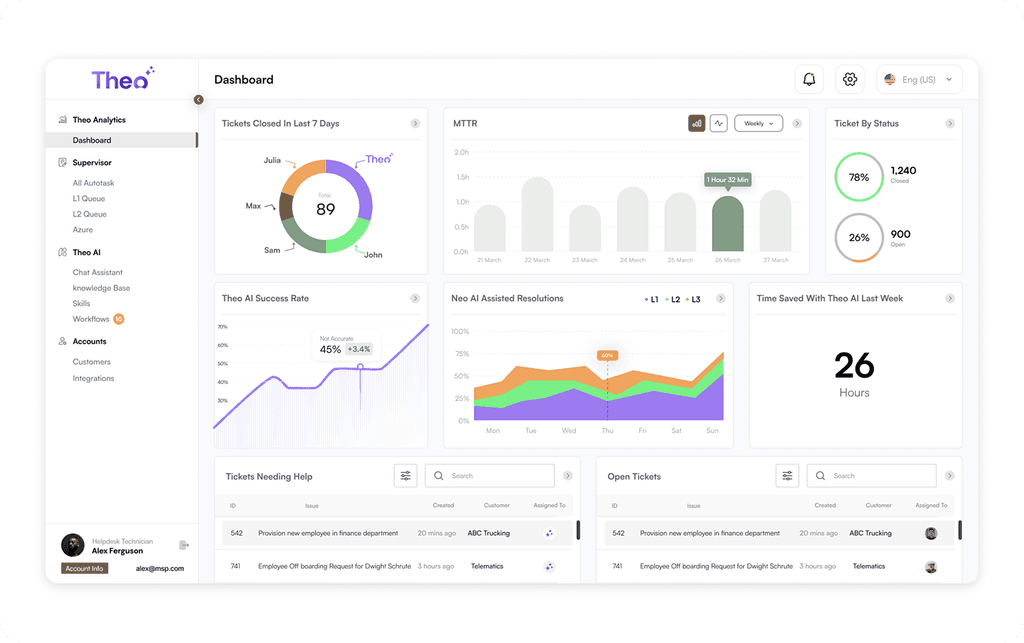Open Customers in the sidebar
1024x643 pixels.
click(91, 362)
